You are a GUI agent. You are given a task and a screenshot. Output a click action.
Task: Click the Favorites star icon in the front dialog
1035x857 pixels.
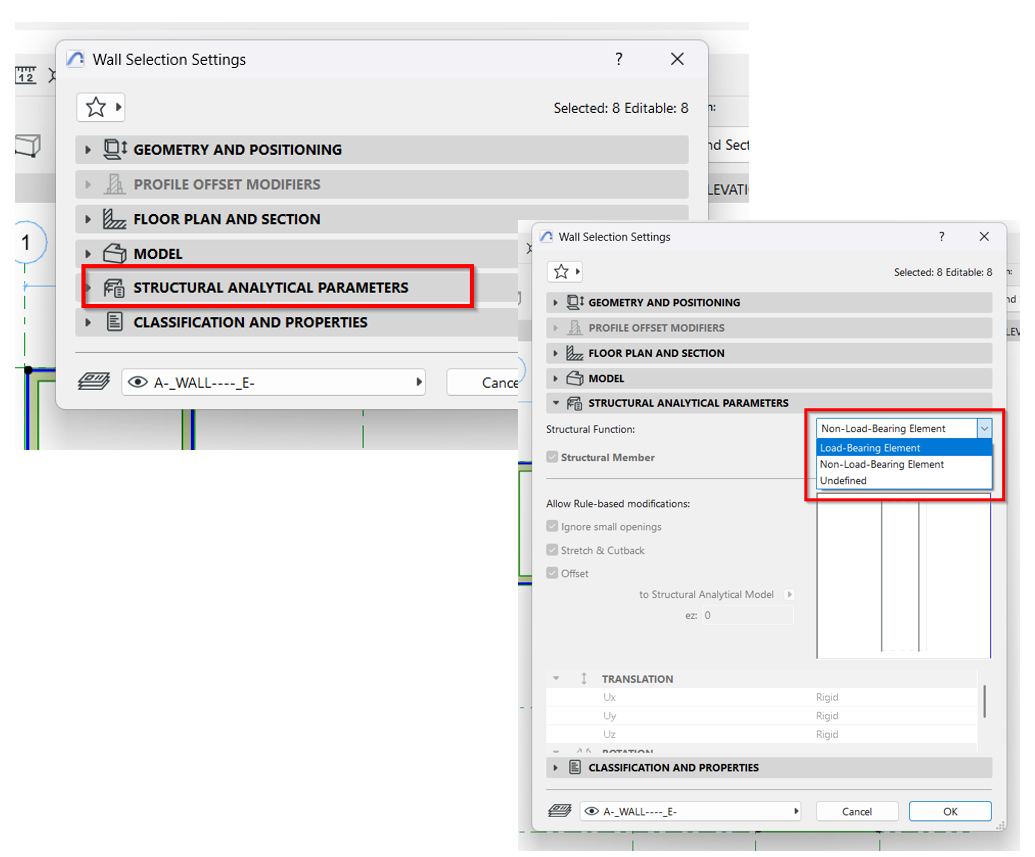click(561, 272)
